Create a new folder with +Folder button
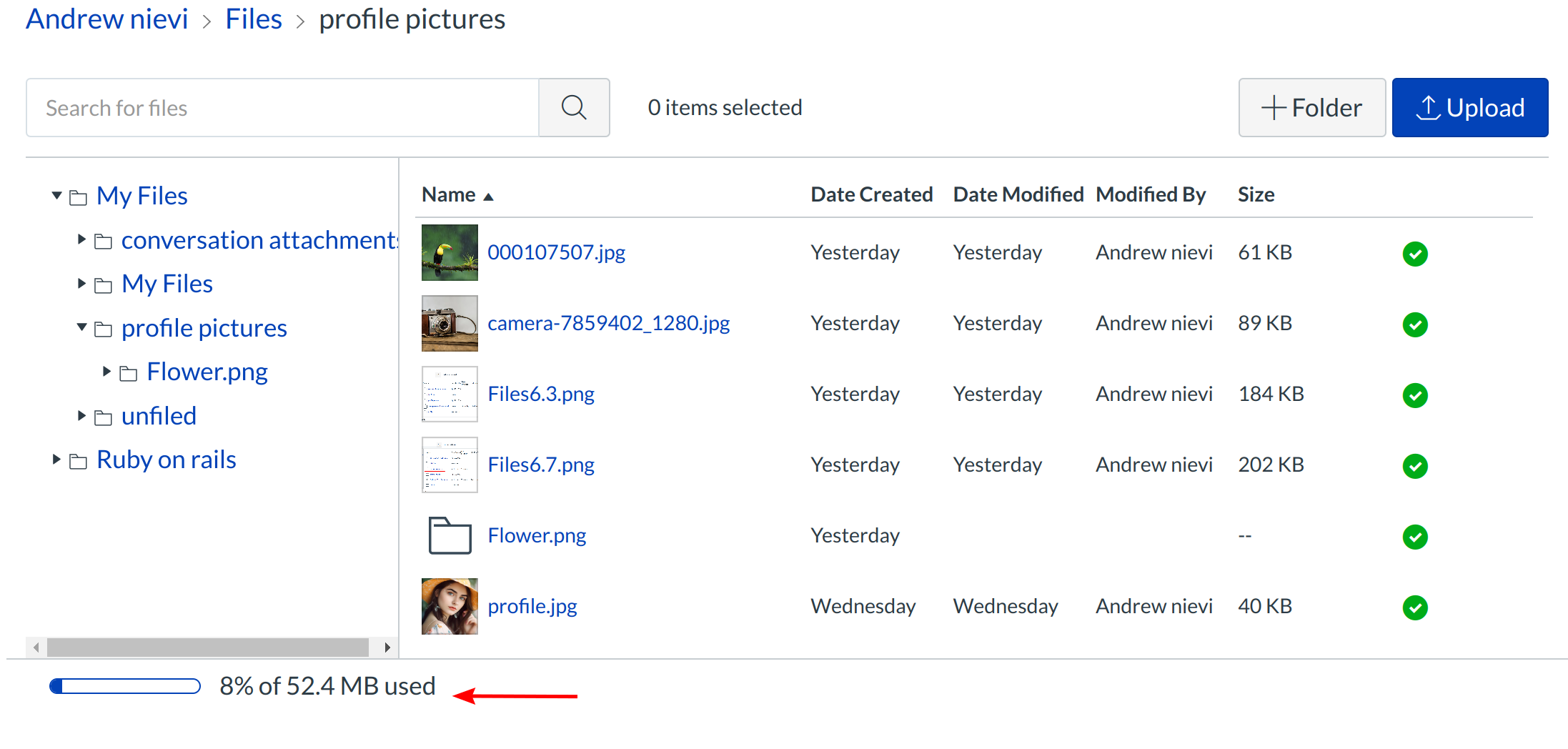 (x=1311, y=108)
